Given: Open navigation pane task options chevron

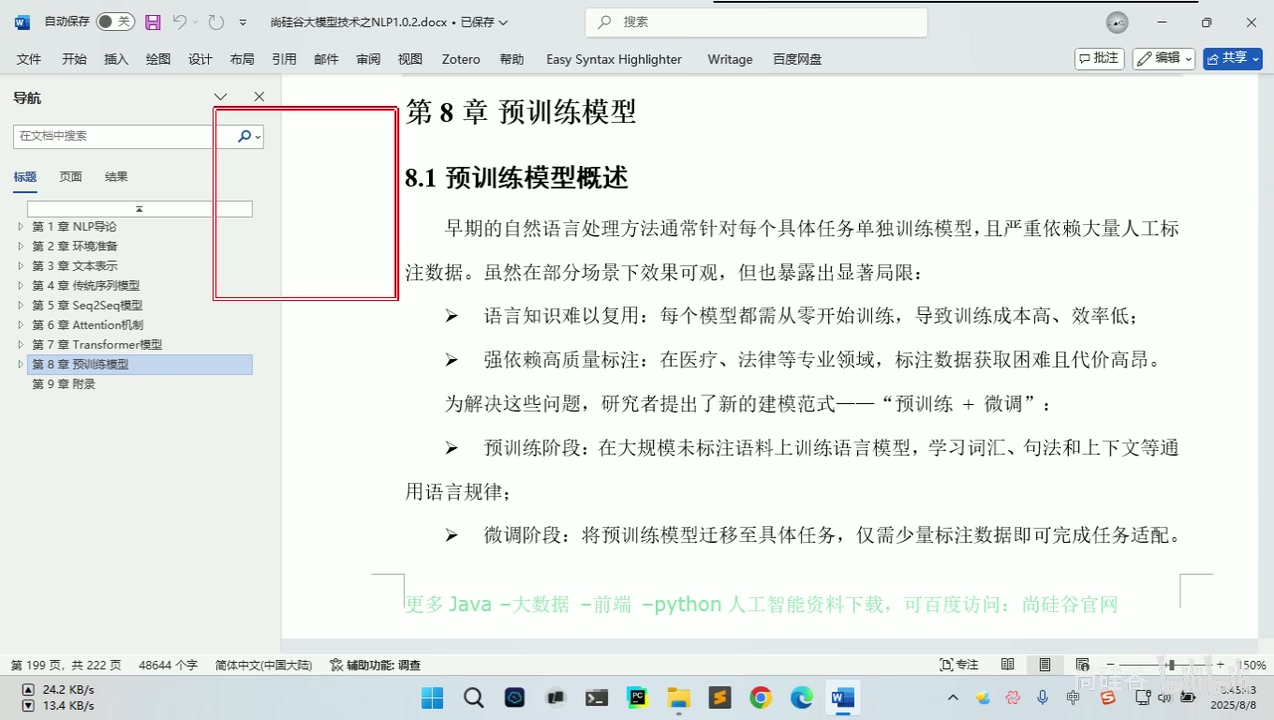Looking at the screenshot, I should [221, 97].
